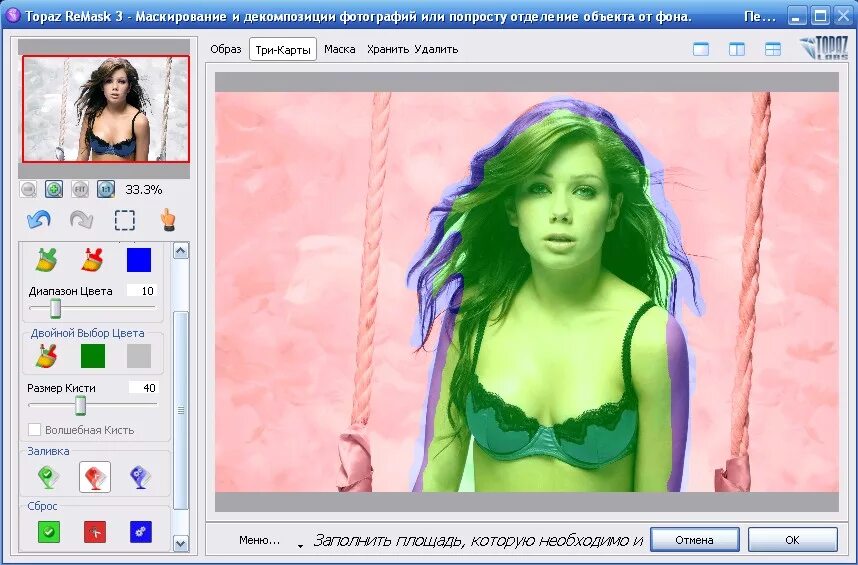Screen dimensions: 858x565
Task: Click the navigator thumbnail preview
Action: (x=106, y=108)
